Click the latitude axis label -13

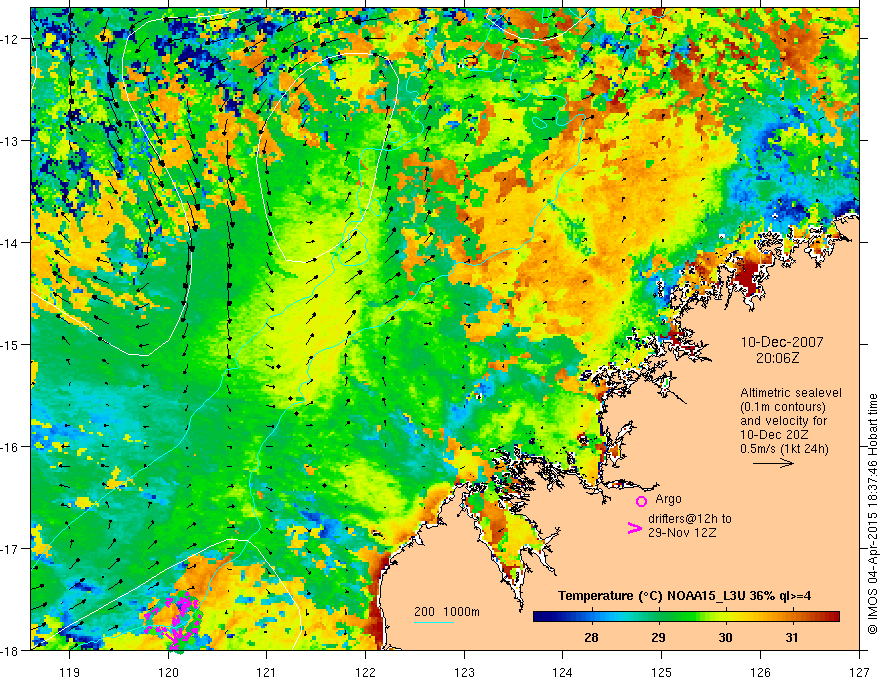[10, 140]
